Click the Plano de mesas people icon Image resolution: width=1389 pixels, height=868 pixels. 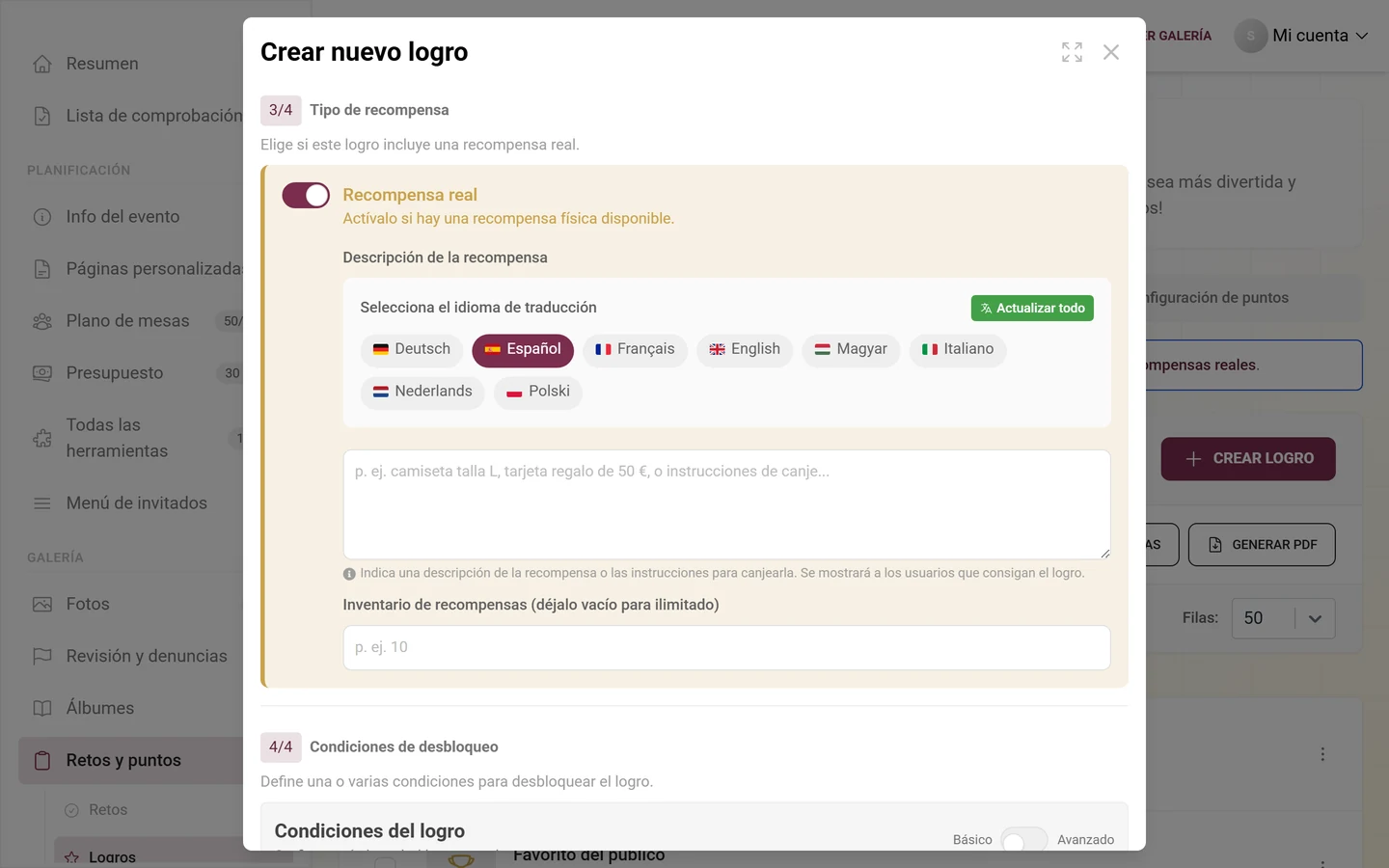click(42, 321)
